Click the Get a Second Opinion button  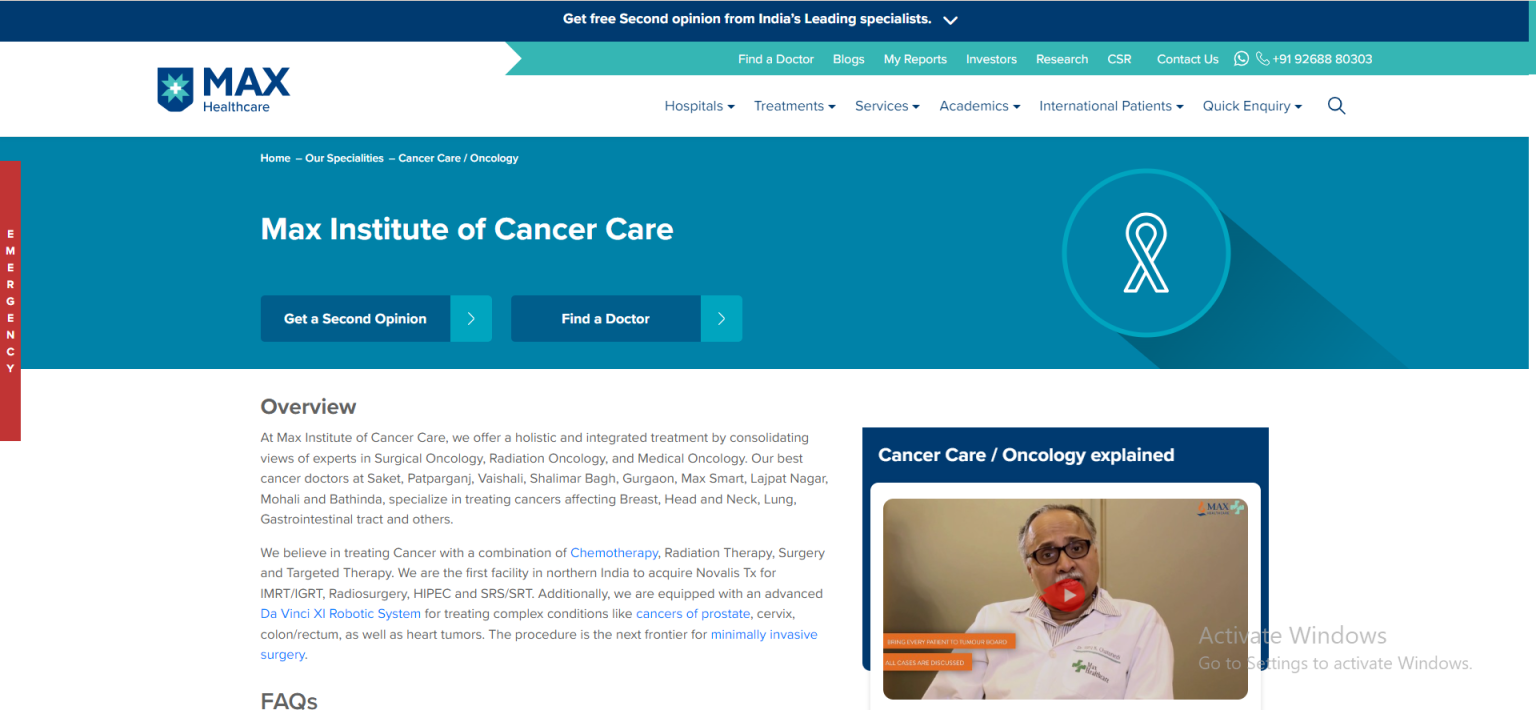tap(355, 318)
